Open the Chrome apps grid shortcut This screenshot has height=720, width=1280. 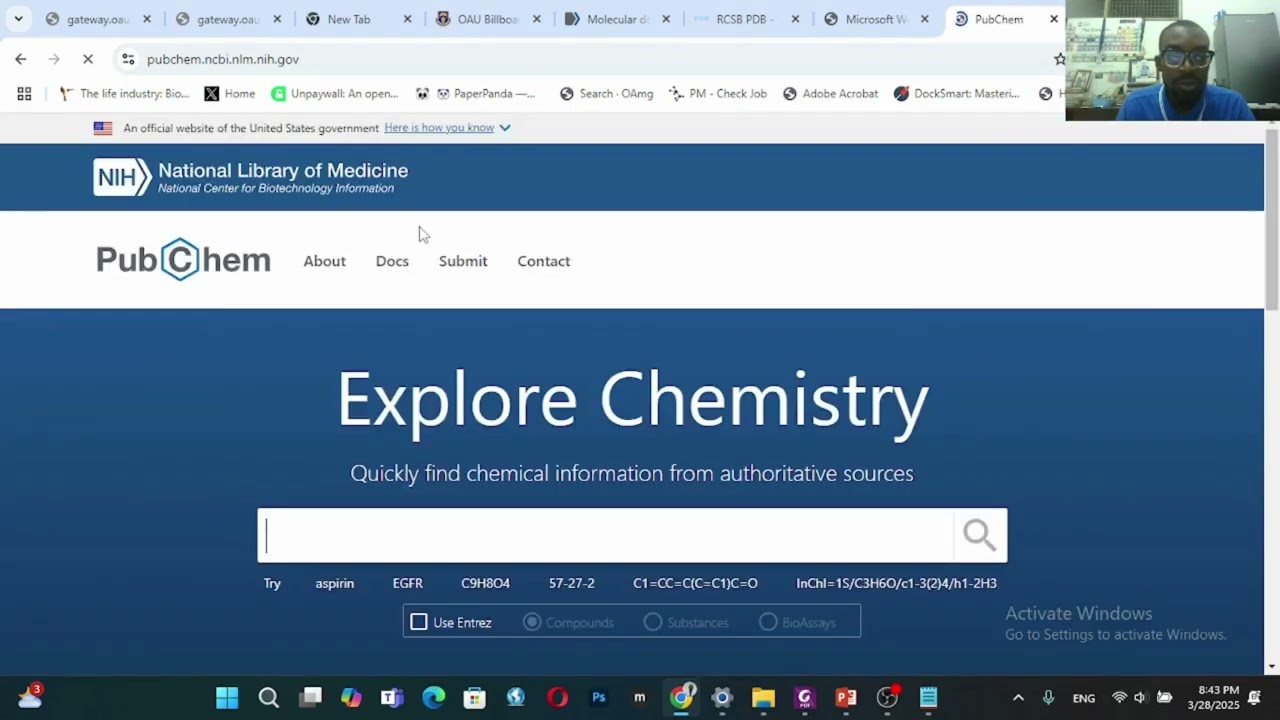coord(24,93)
